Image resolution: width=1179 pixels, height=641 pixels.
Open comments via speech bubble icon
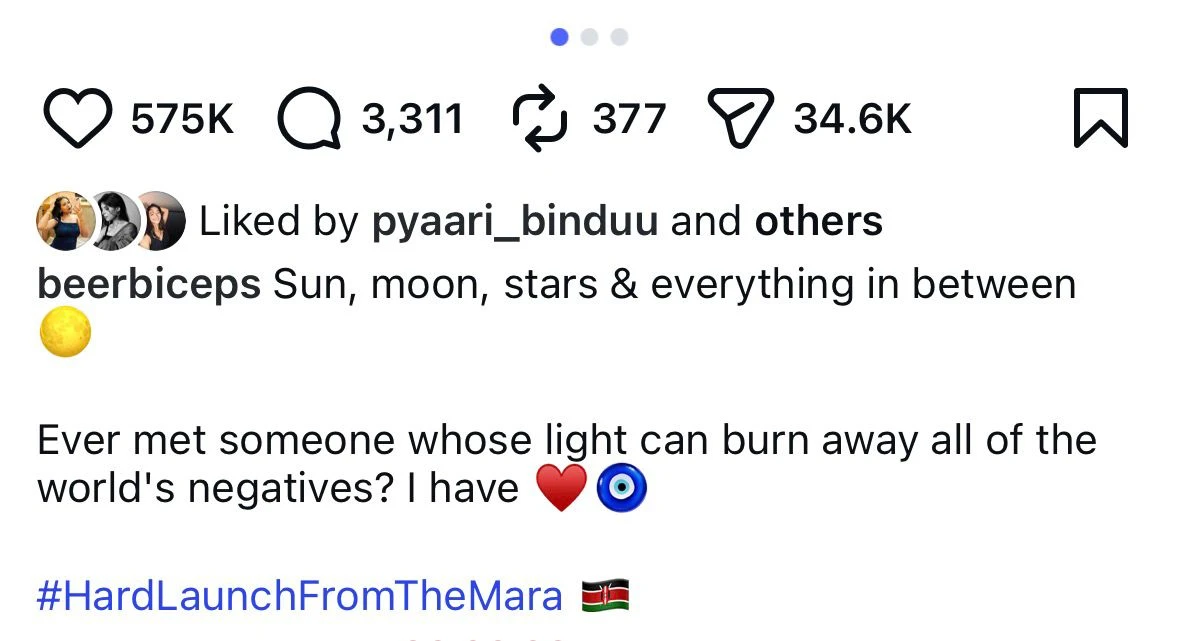coord(310,119)
